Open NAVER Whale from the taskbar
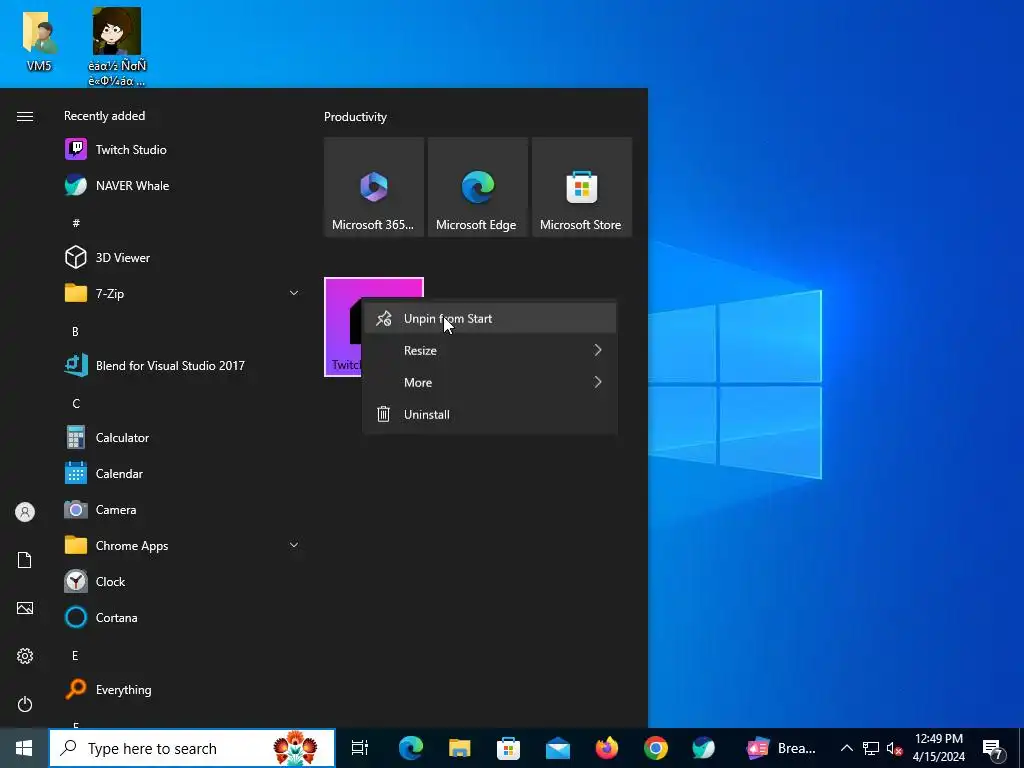Screen dimensions: 1024x768 (703, 748)
